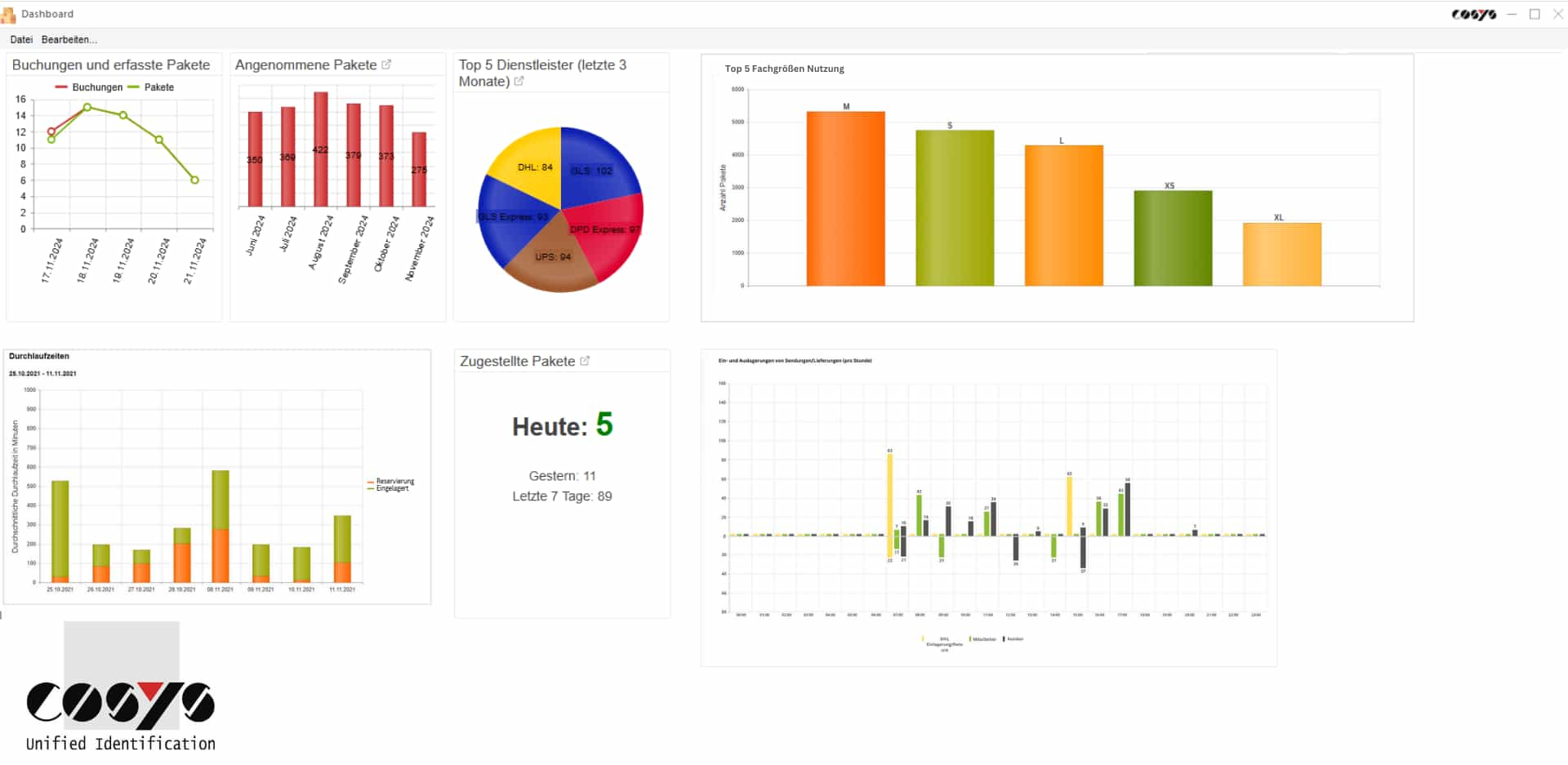Click the Durchlaufzeiten chart title
Viewport: 1568px width, 765px height.
click(39, 356)
